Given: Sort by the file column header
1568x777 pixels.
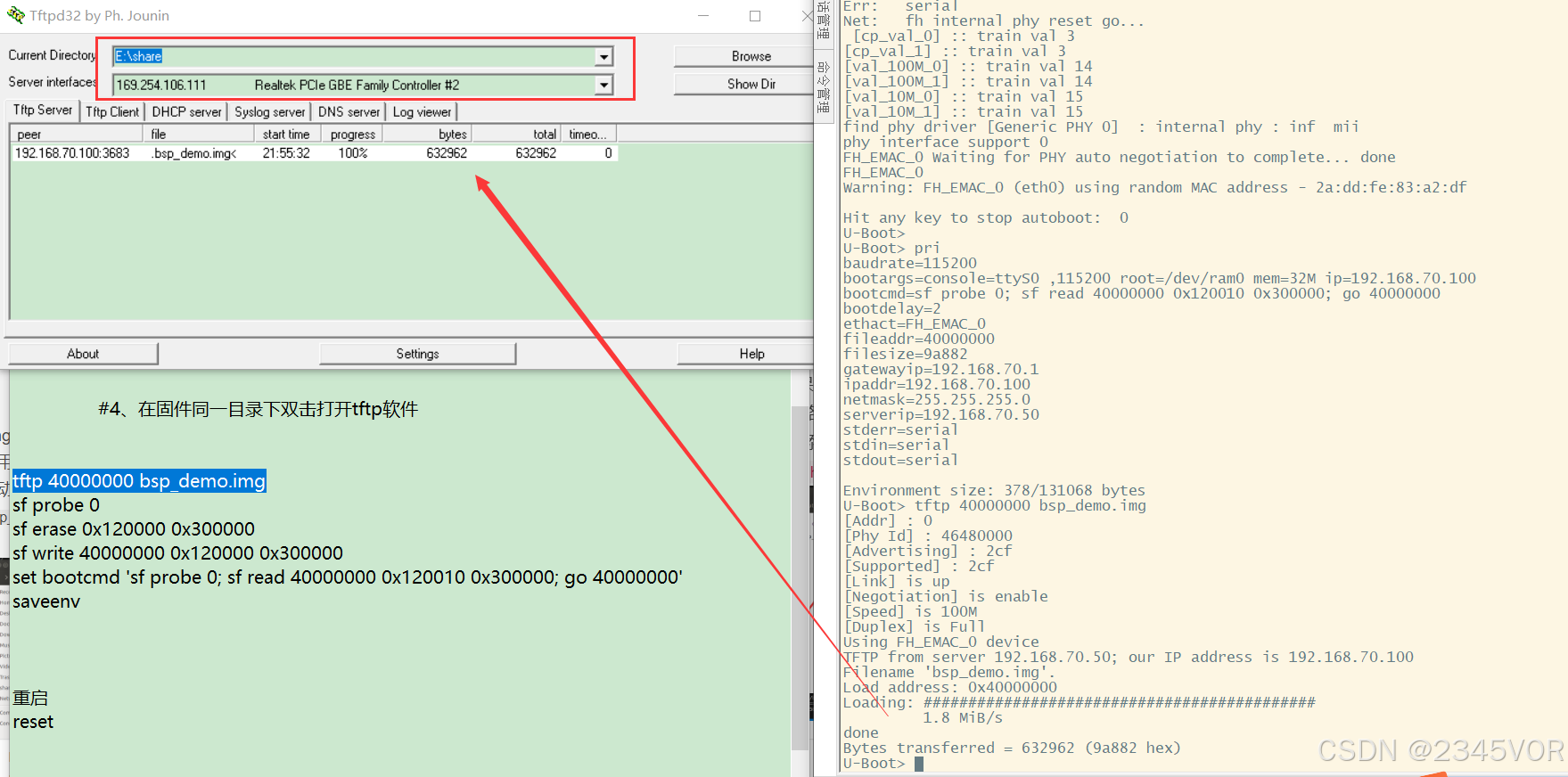Looking at the screenshot, I should click(x=199, y=134).
